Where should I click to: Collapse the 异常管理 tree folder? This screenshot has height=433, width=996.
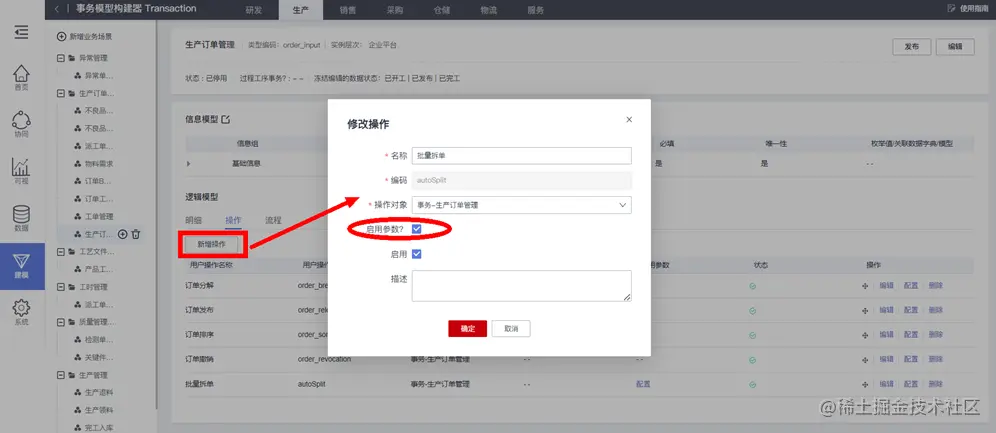[x=61, y=58]
